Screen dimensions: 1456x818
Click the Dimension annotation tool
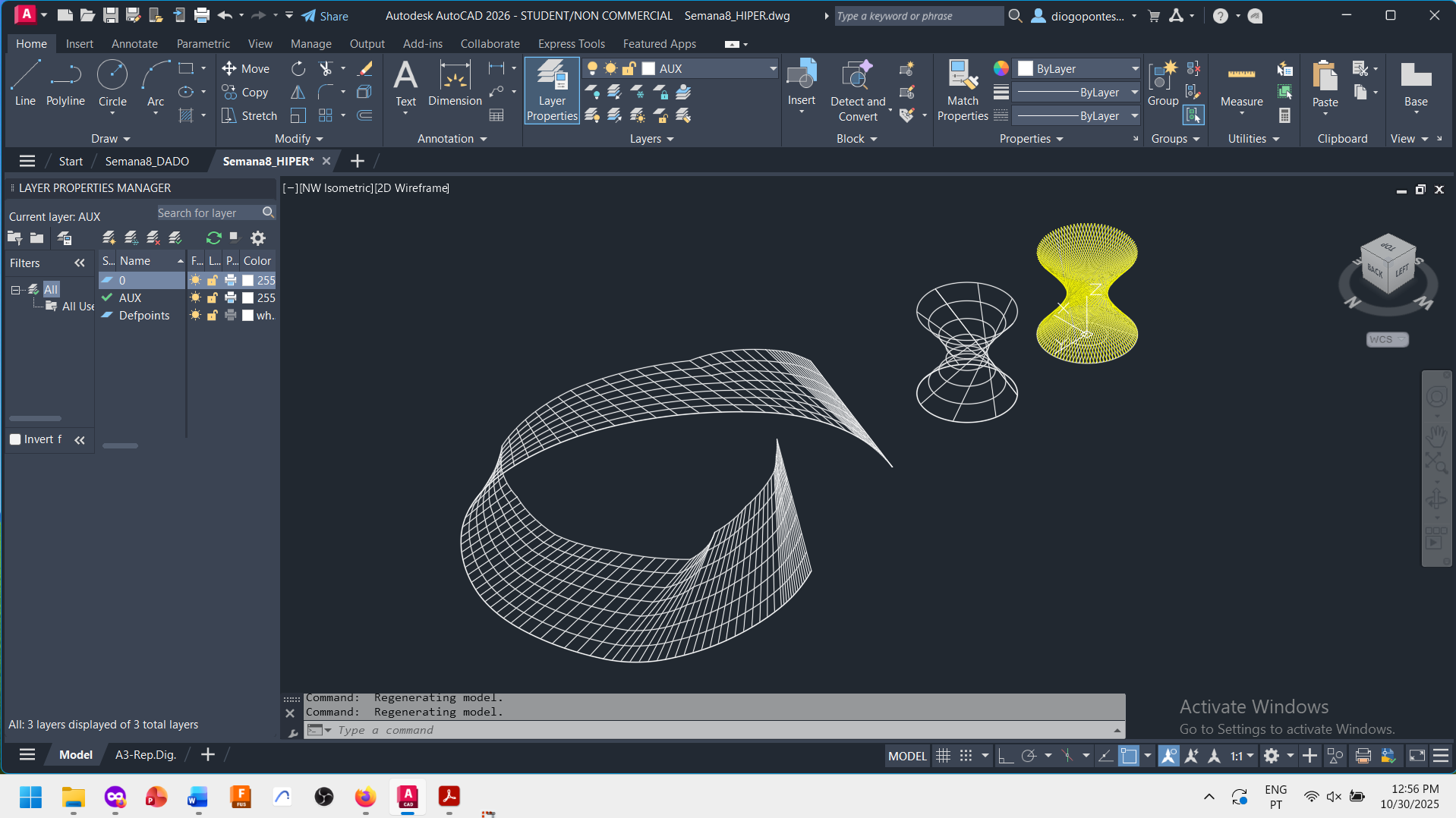pos(455,83)
